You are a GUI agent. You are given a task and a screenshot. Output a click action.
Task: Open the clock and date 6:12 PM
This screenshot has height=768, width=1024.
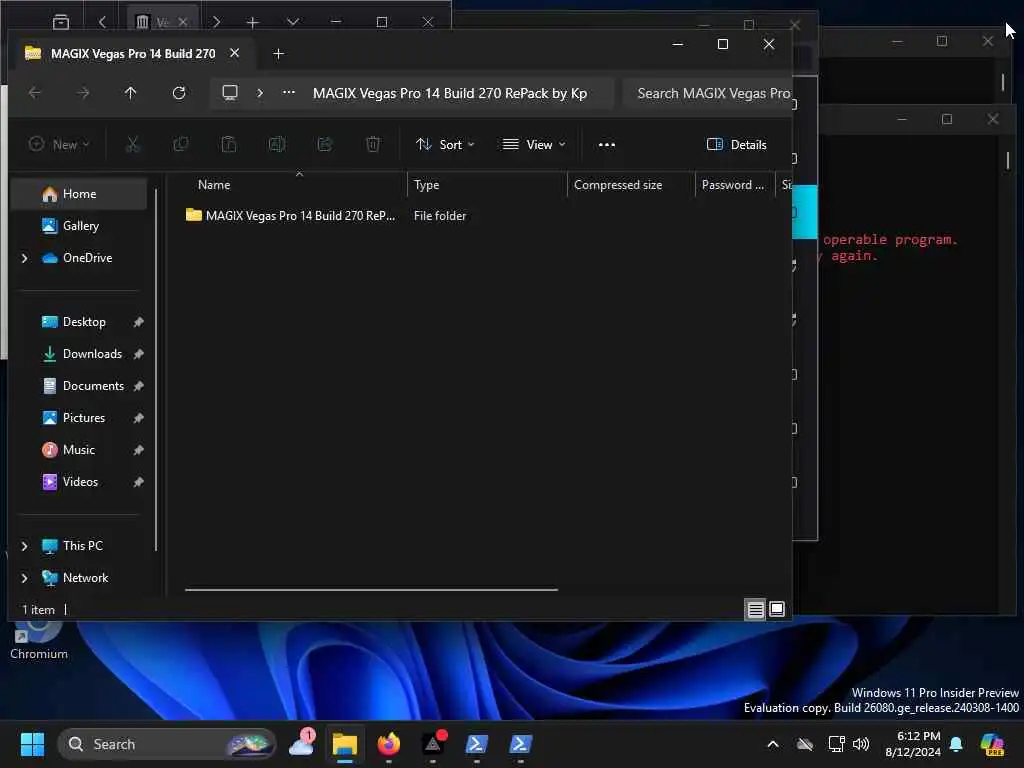pos(913,744)
